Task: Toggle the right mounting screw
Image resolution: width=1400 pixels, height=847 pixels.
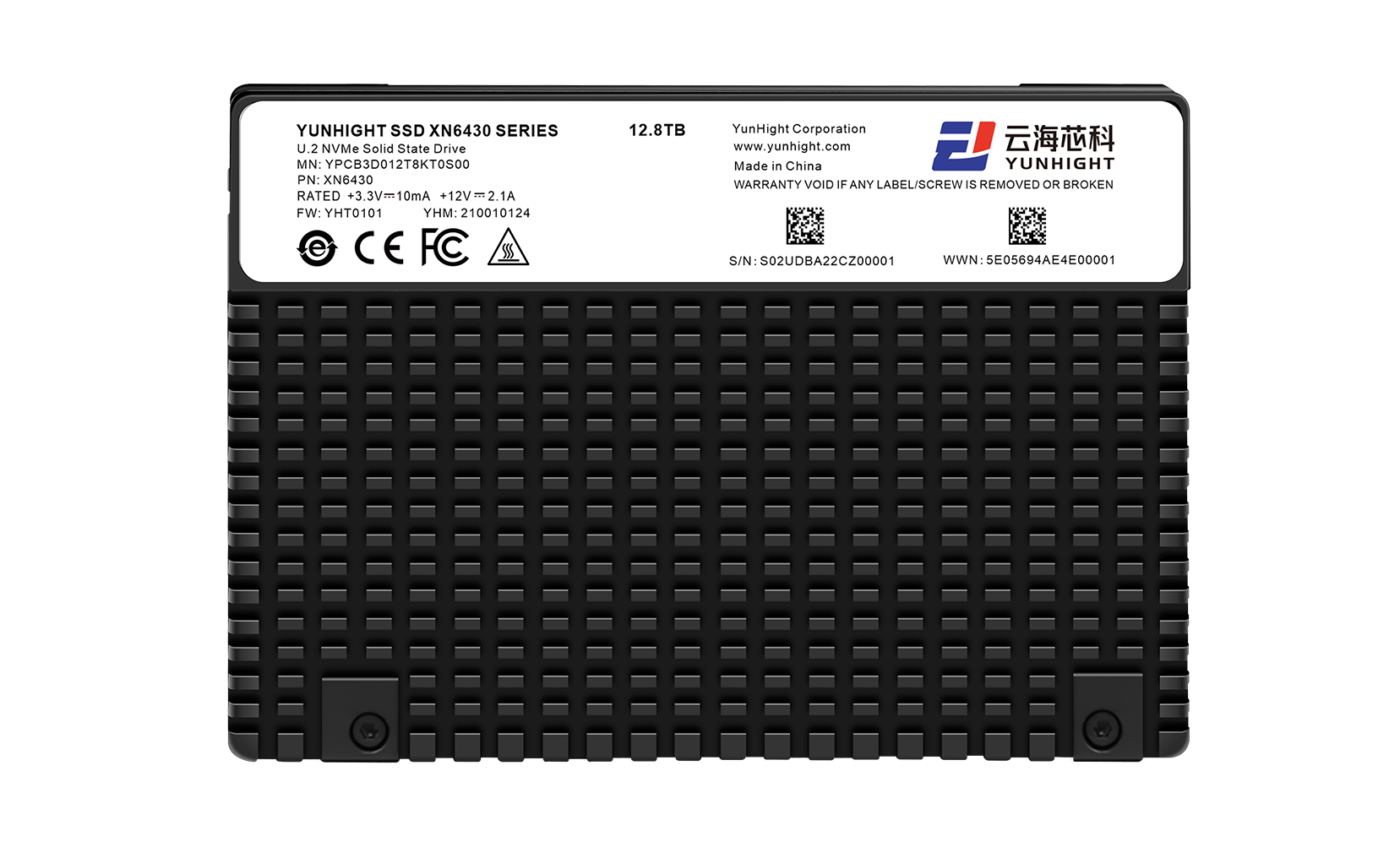Action: [1101, 728]
